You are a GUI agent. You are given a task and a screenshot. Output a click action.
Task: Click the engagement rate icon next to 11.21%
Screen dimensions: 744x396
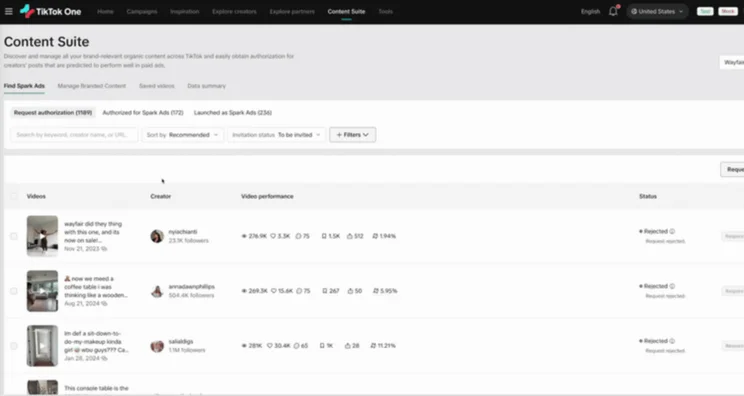pyautogui.click(x=373, y=346)
